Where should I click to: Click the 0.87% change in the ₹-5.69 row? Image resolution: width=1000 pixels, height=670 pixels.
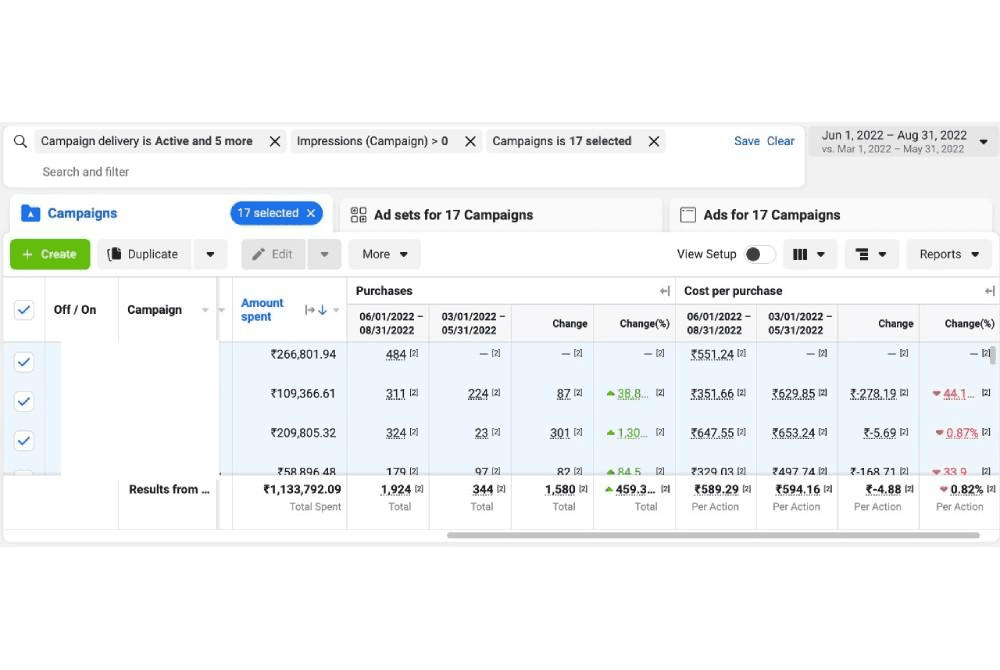pyautogui.click(x=962, y=433)
